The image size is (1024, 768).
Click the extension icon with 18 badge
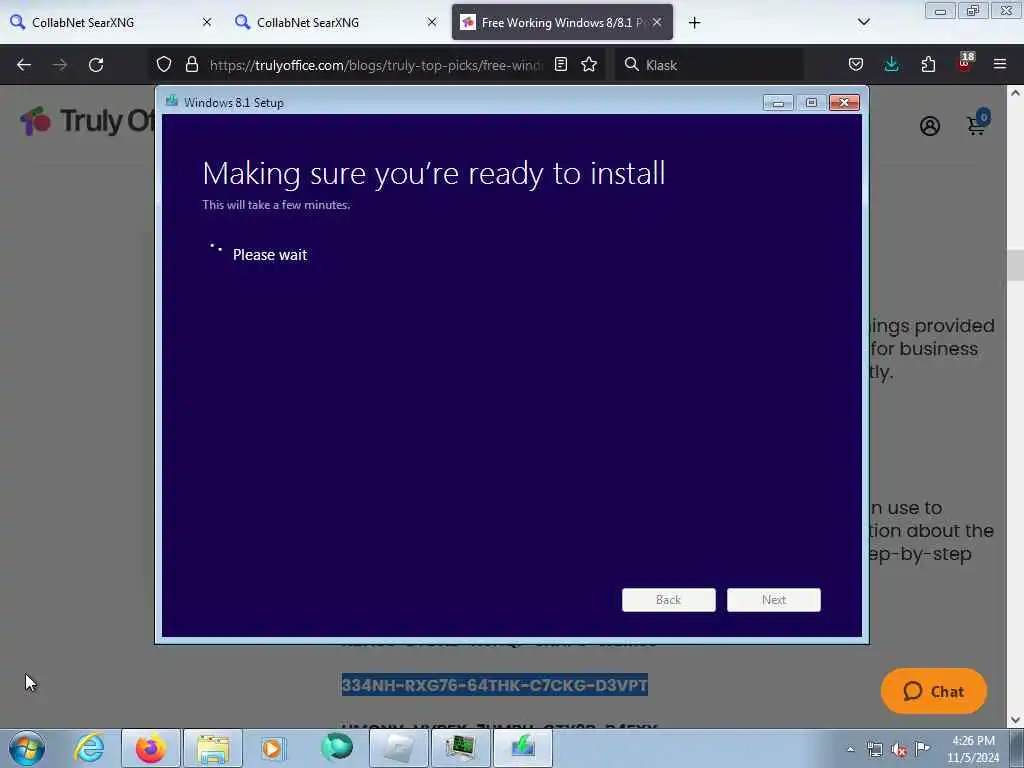pyautogui.click(x=965, y=63)
